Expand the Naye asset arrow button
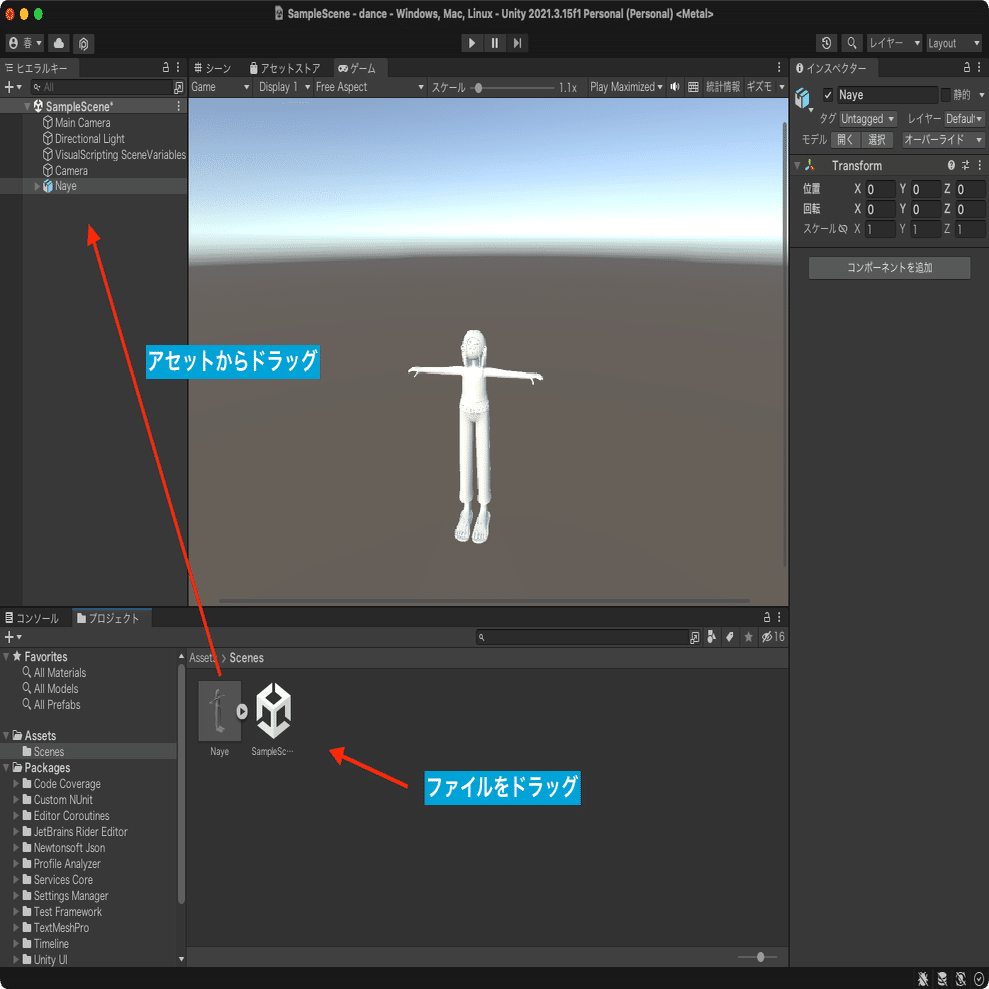 [242, 711]
